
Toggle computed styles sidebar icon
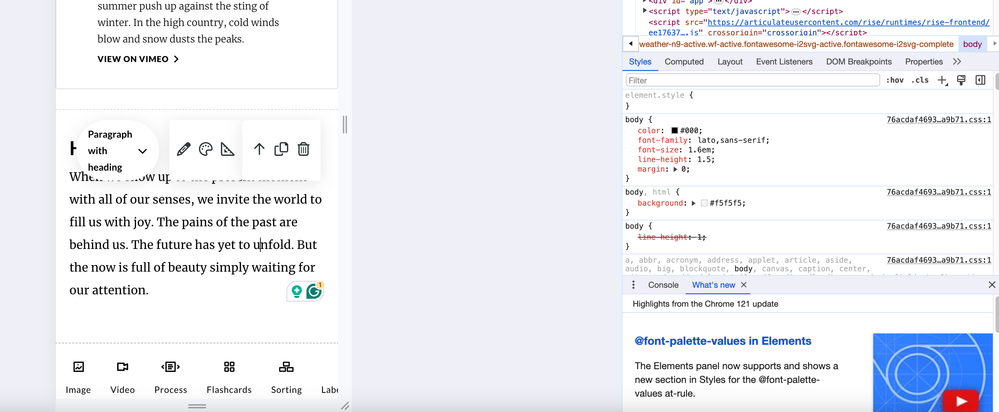tap(981, 80)
